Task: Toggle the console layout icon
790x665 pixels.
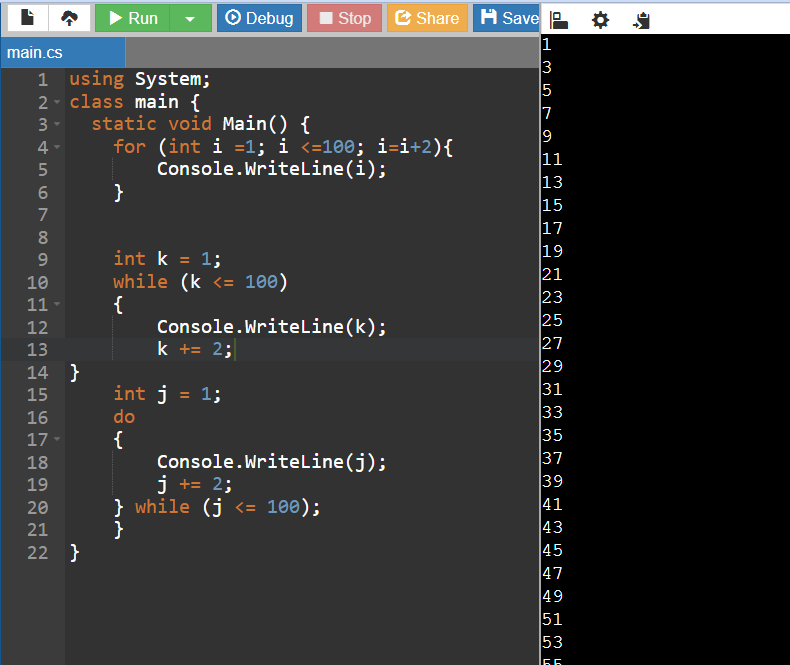Action: tap(559, 21)
